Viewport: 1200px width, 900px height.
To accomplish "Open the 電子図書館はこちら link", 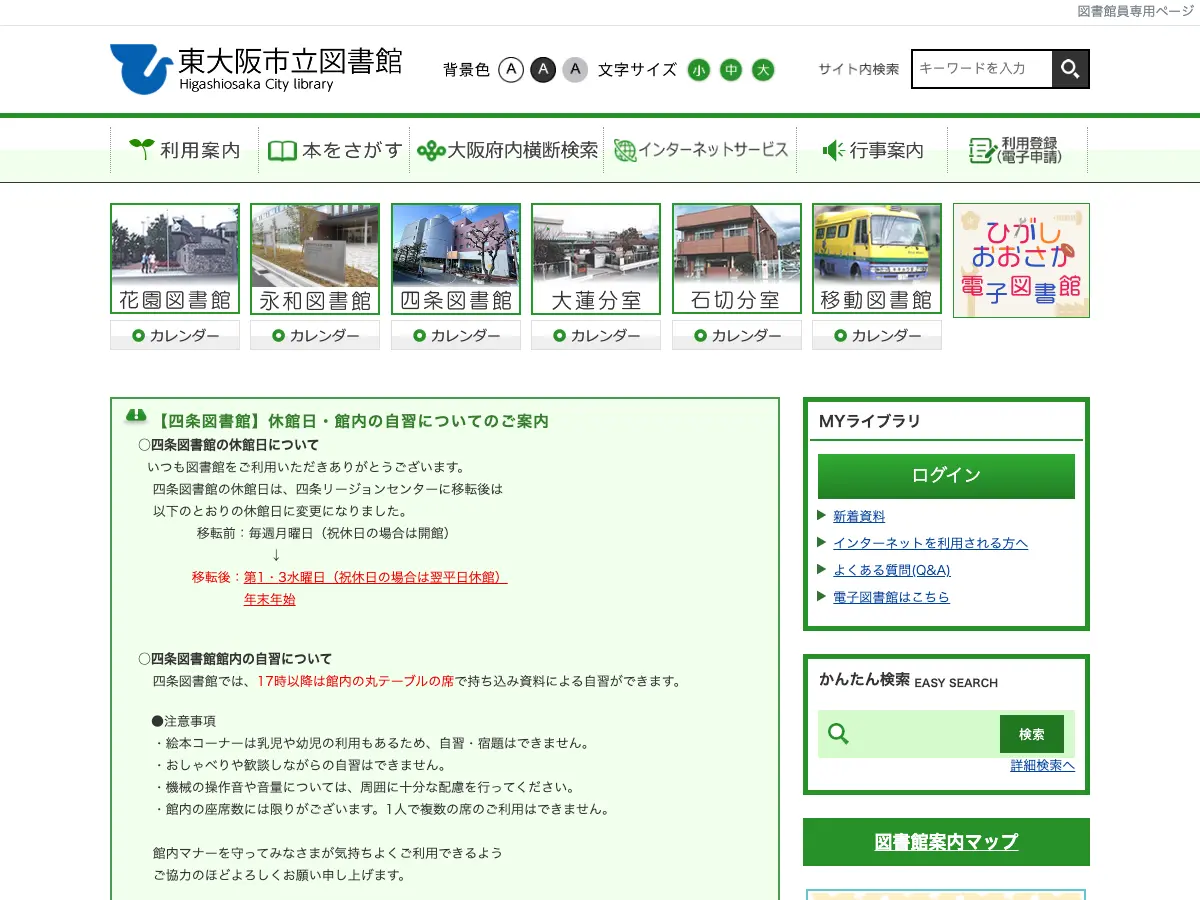I will tap(891, 597).
